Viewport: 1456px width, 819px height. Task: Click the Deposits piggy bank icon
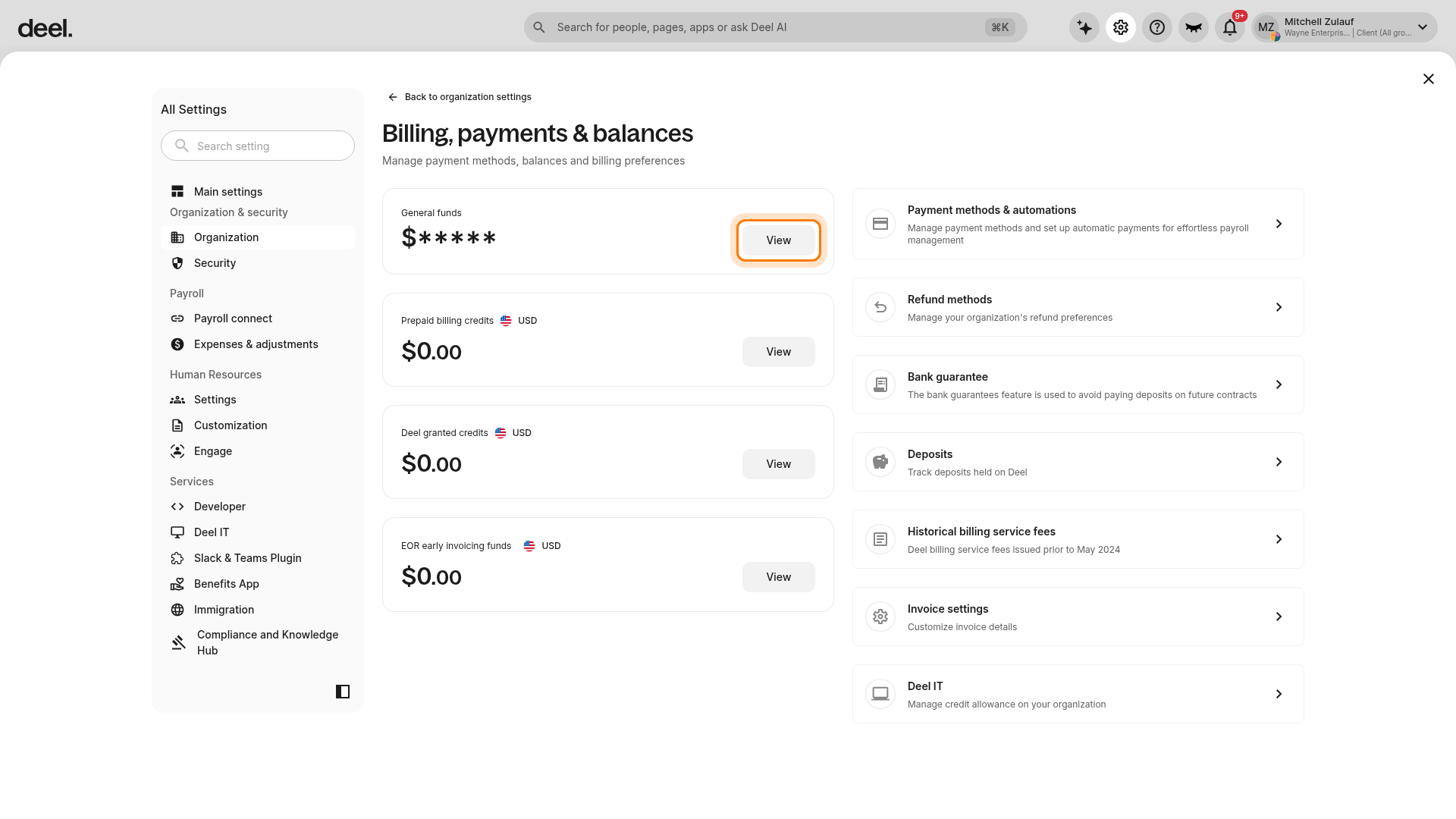[x=880, y=462]
